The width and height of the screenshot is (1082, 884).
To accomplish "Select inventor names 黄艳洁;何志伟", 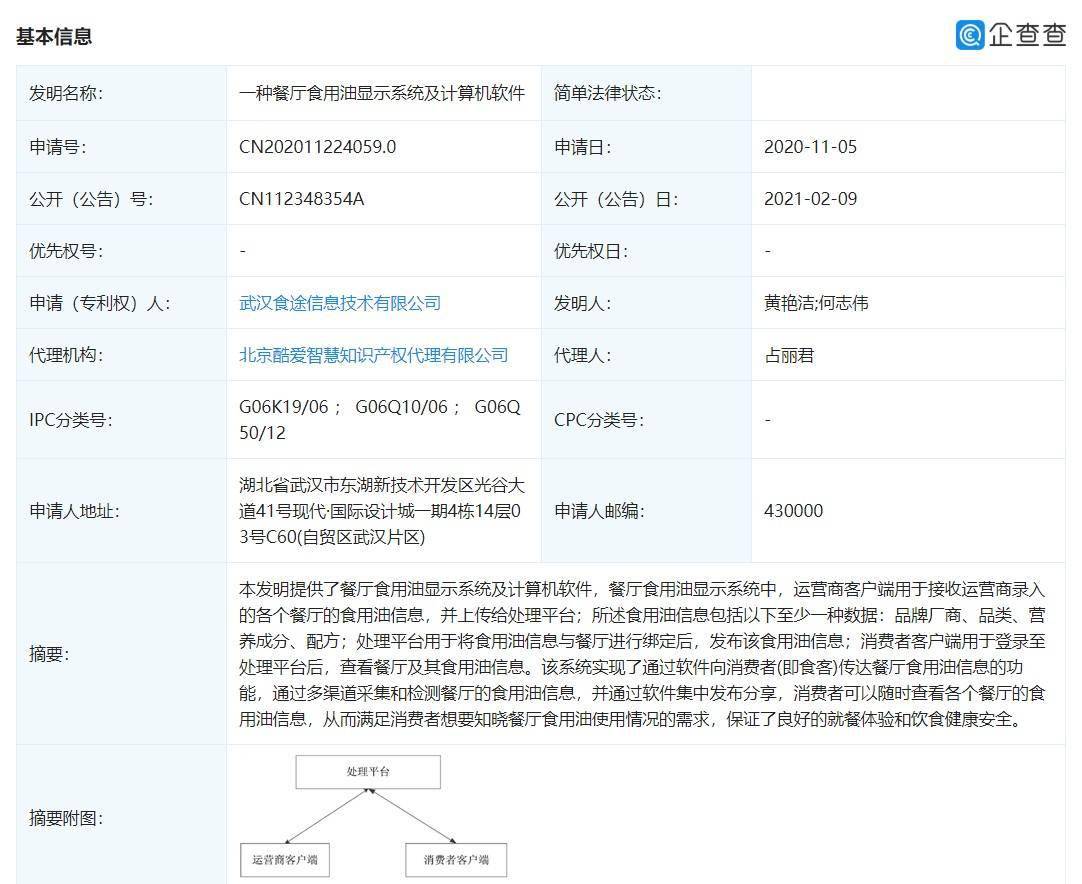I will coord(816,303).
